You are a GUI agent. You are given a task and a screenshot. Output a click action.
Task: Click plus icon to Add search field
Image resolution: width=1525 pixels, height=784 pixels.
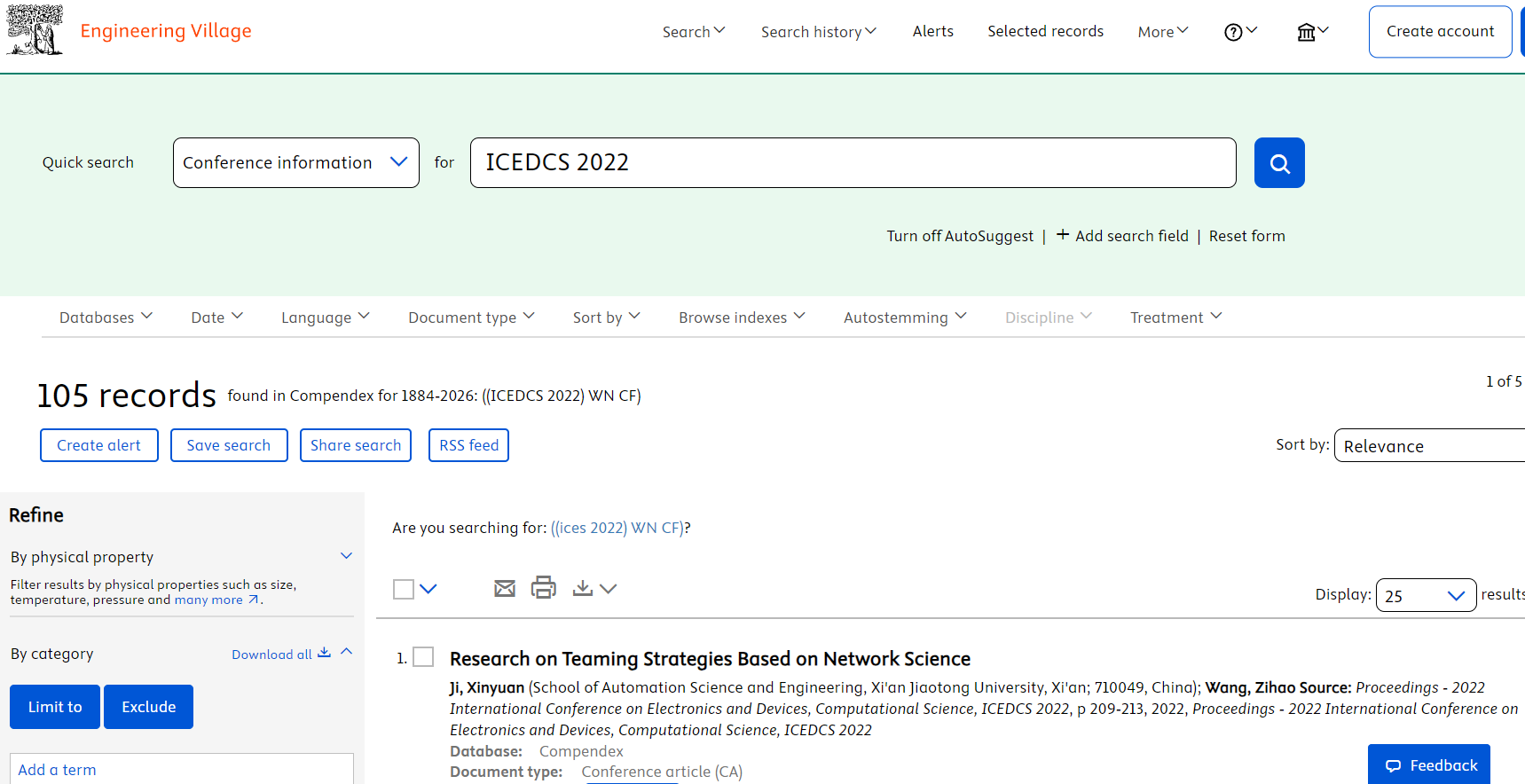[1063, 235]
